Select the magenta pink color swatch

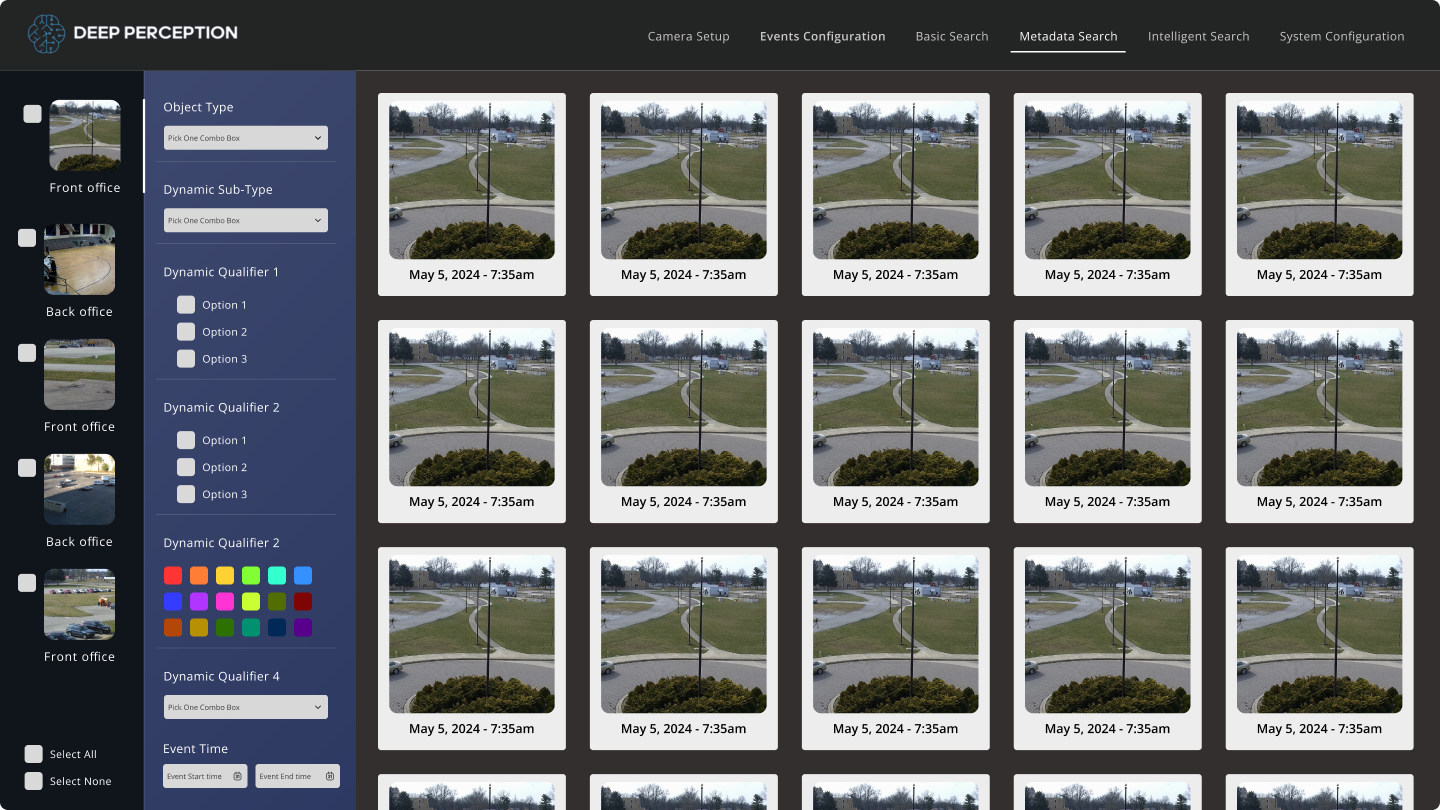coord(225,602)
